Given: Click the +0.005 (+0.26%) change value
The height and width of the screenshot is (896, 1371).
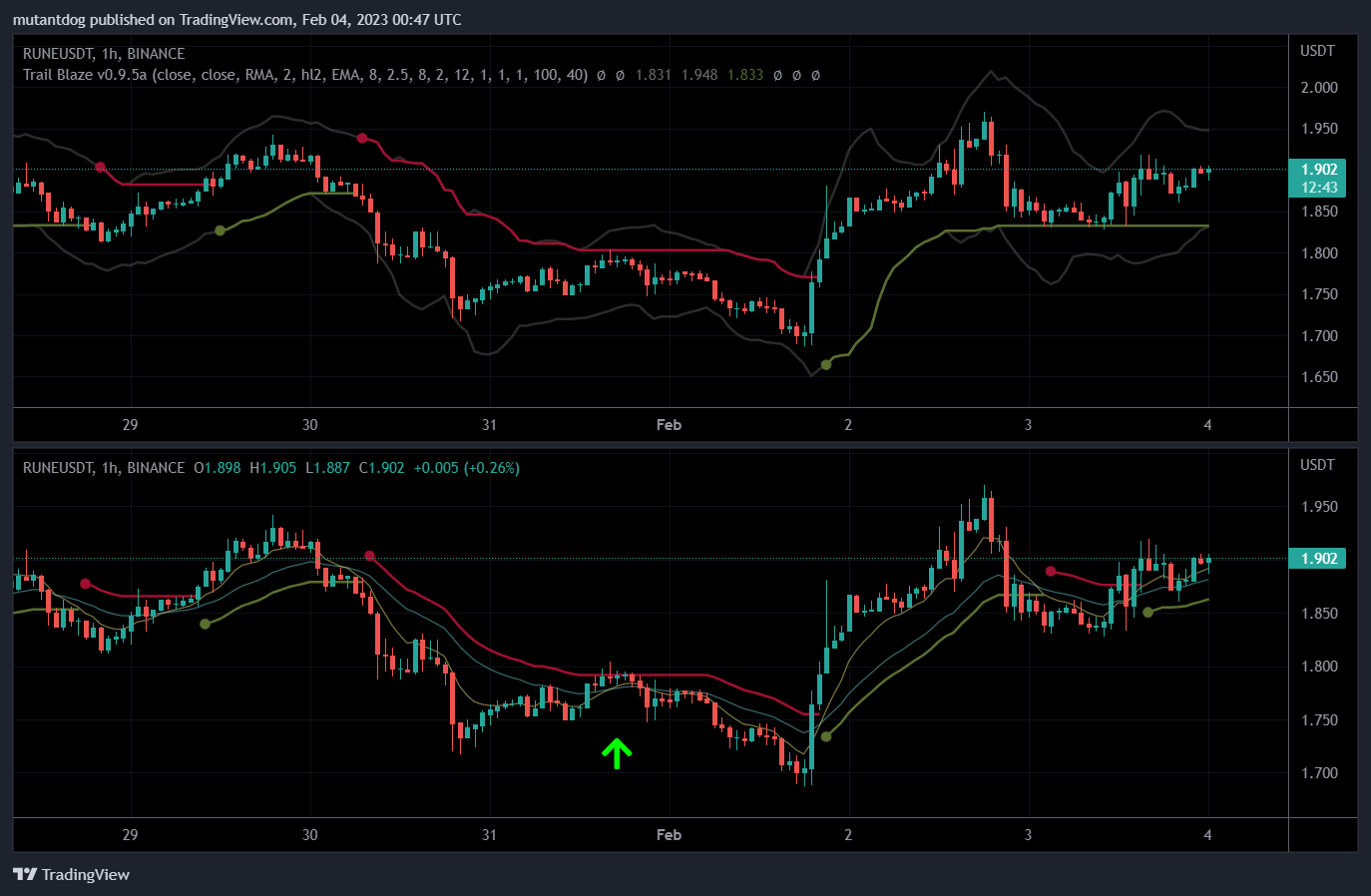Looking at the screenshot, I should click(x=467, y=468).
